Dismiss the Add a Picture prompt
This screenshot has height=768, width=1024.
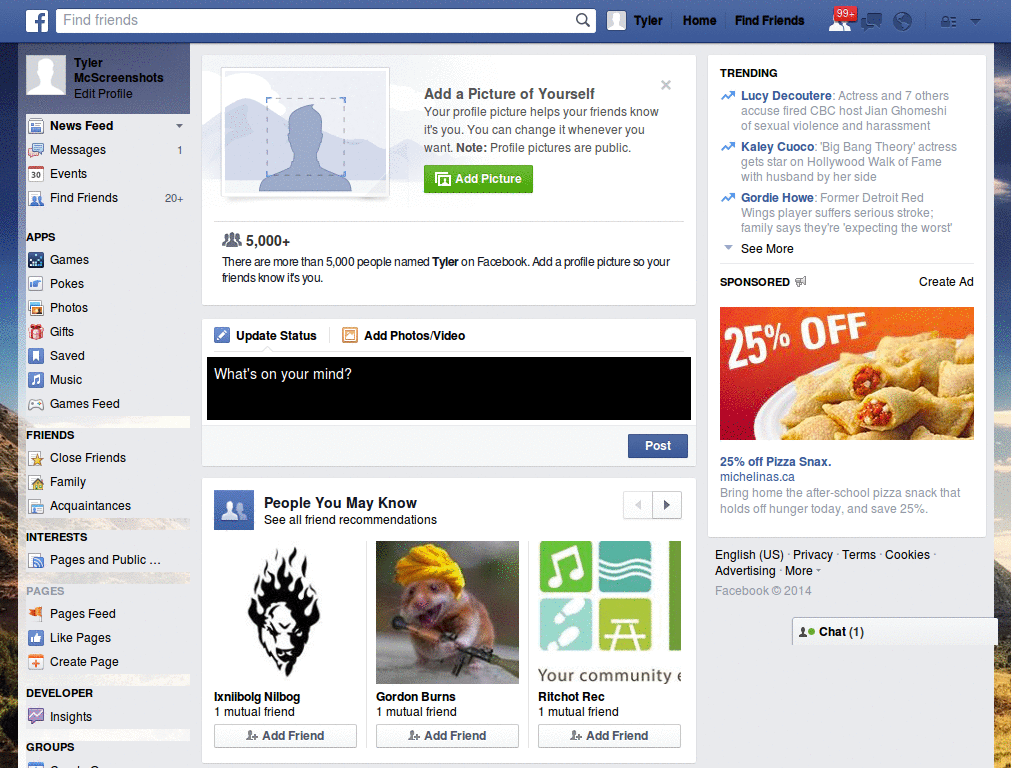[x=665, y=85]
